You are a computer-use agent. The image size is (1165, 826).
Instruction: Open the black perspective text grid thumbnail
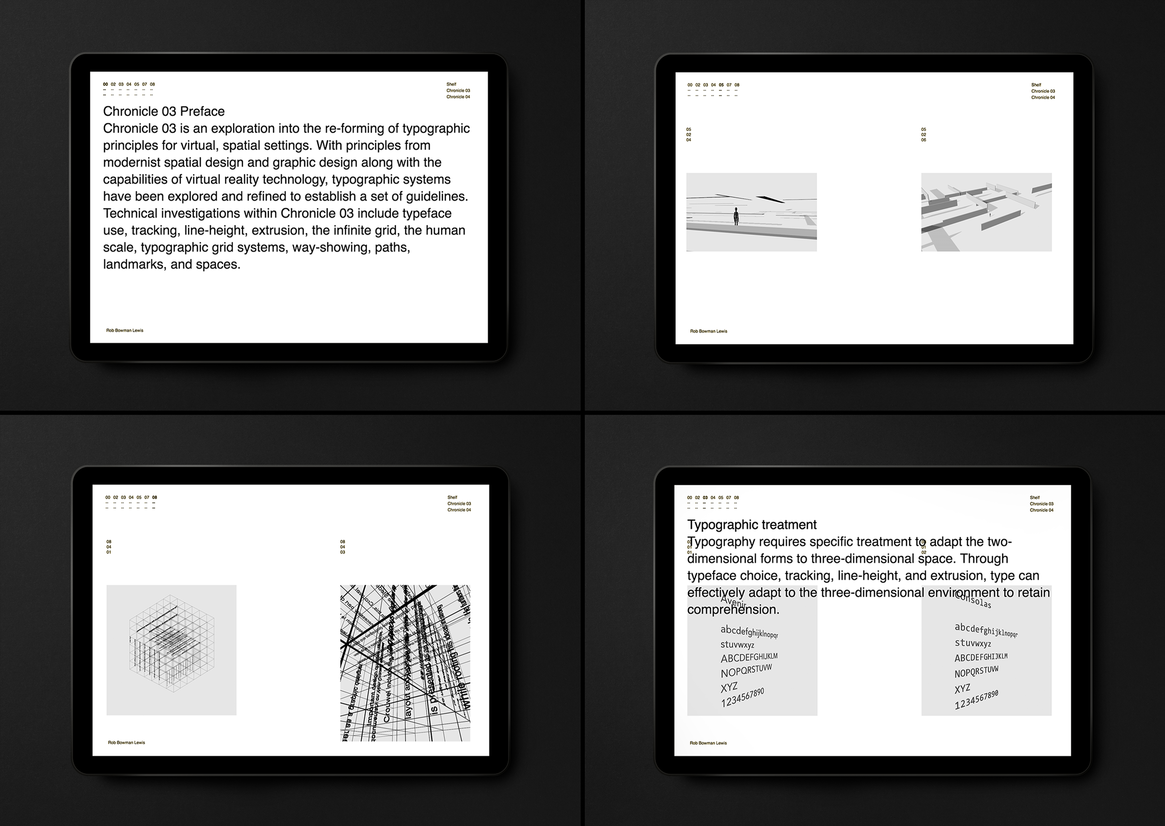405,663
